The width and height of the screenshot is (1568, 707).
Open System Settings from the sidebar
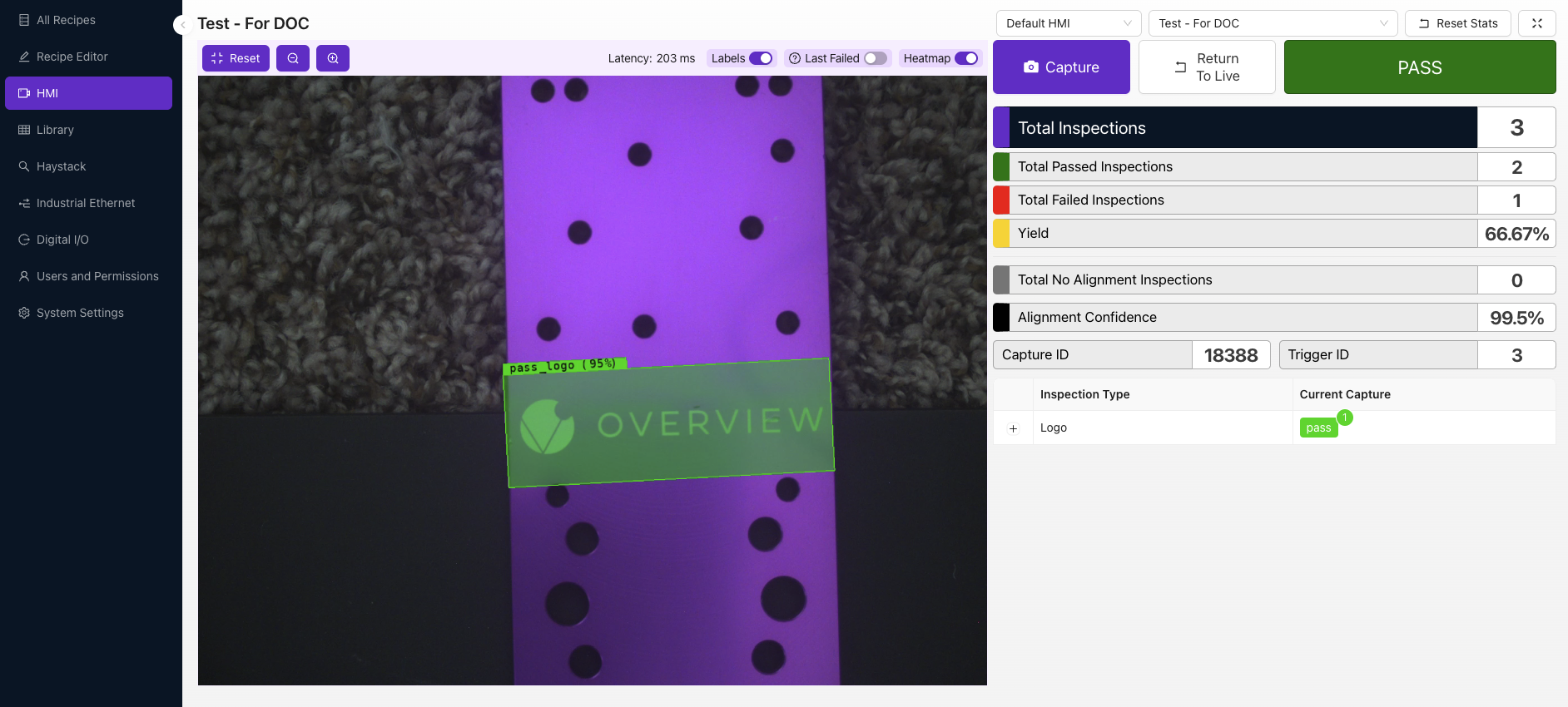click(x=80, y=313)
